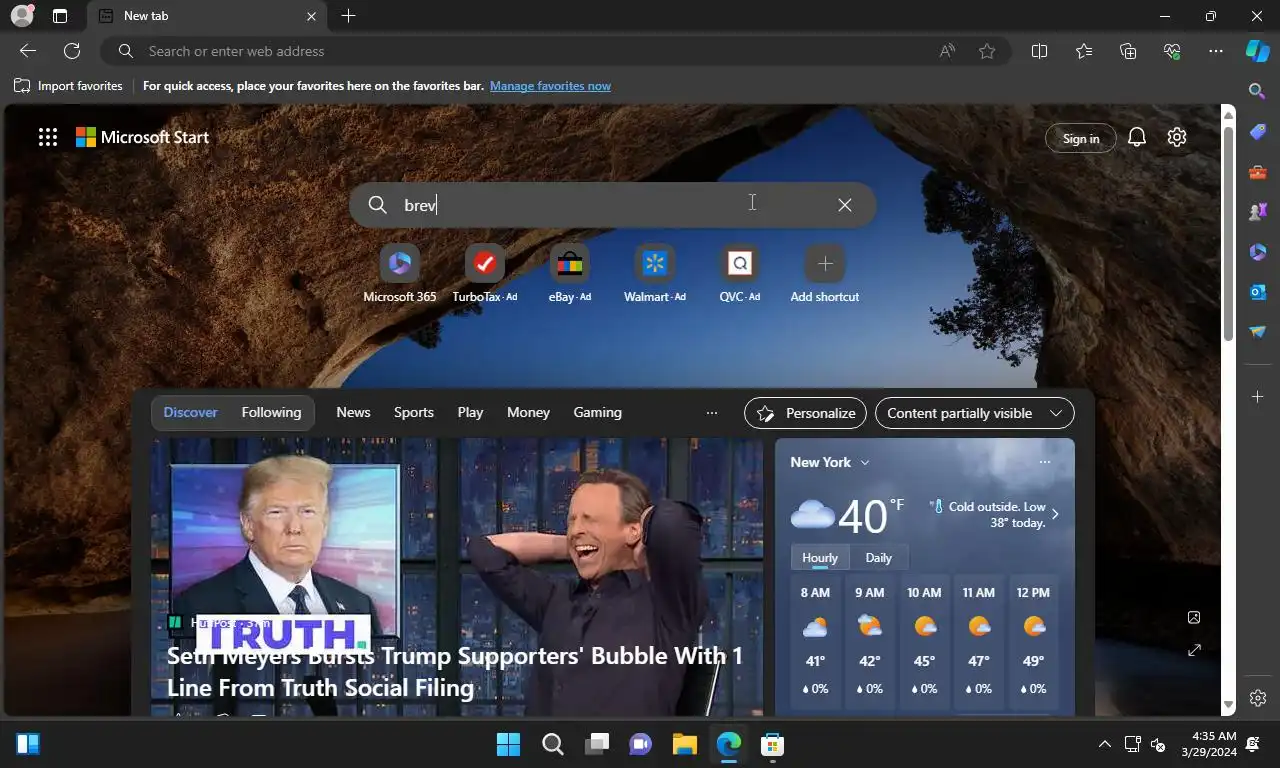This screenshot has height=768, width=1280.
Task: Click the Read aloud icon in address bar
Action: tap(947, 51)
